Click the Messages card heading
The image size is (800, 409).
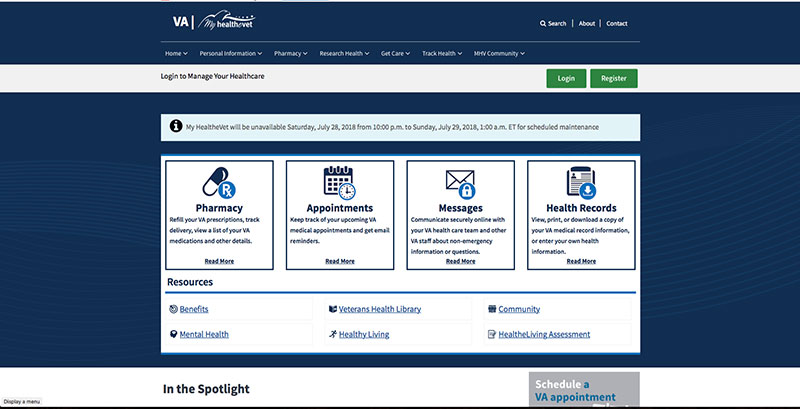[461, 208]
